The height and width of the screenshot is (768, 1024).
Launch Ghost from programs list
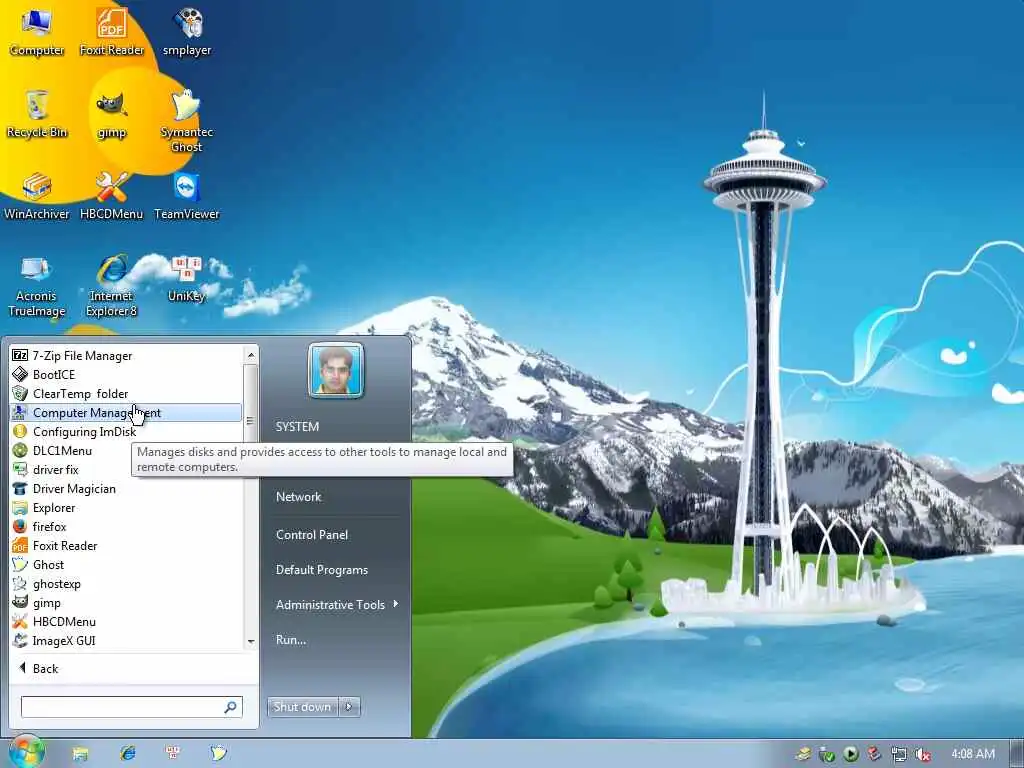(125, 564)
